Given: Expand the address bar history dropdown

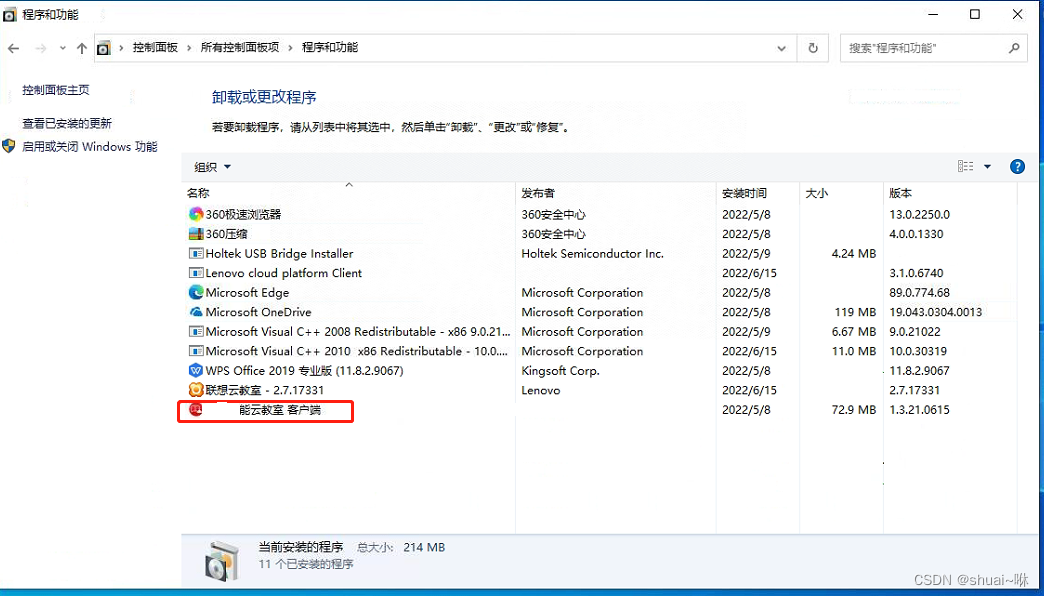Looking at the screenshot, I should pyautogui.click(x=782, y=48).
